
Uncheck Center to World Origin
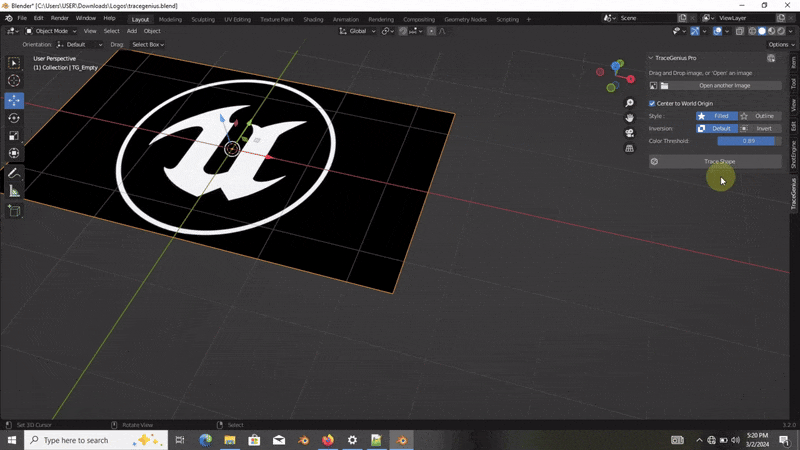pos(652,104)
